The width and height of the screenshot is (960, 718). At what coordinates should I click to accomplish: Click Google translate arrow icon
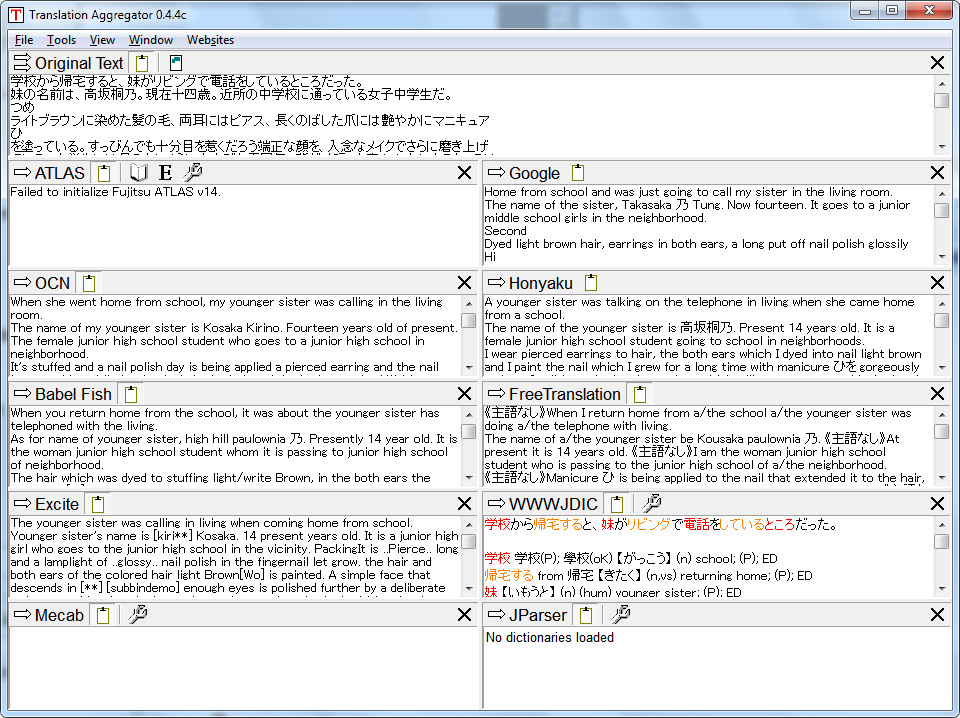[496, 173]
